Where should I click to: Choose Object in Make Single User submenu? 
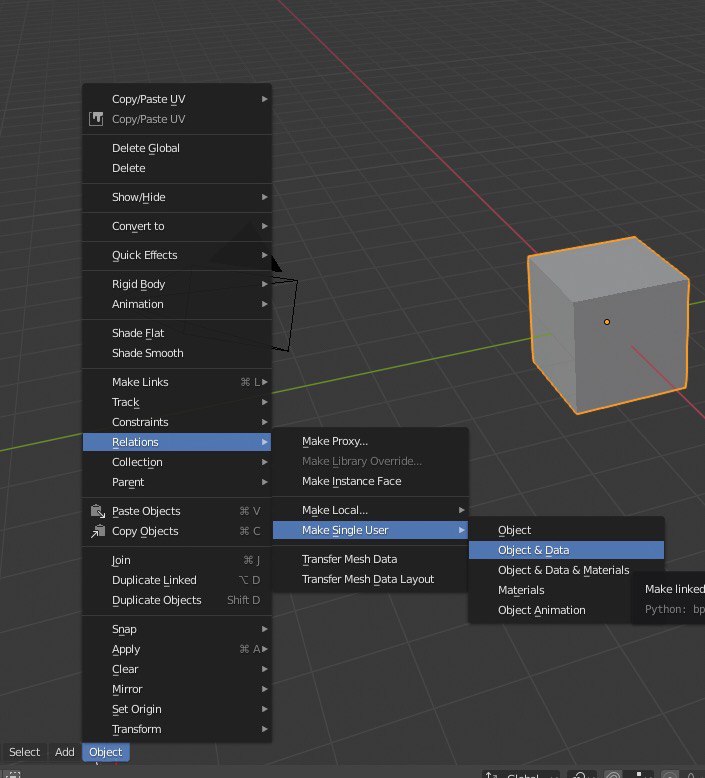(x=566, y=530)
